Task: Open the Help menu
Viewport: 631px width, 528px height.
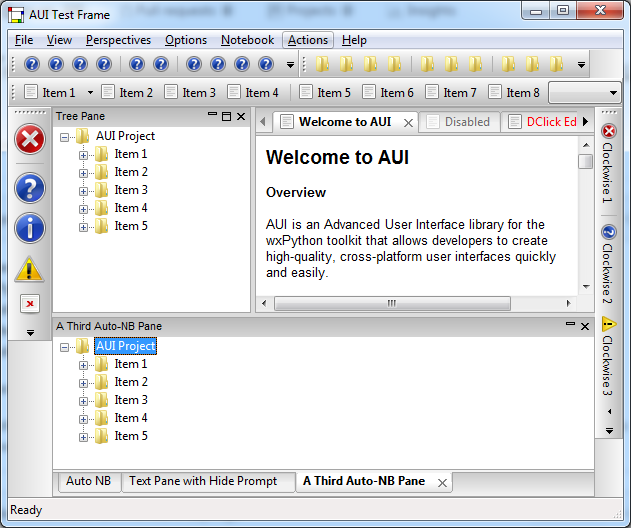Action: [354, 40]
